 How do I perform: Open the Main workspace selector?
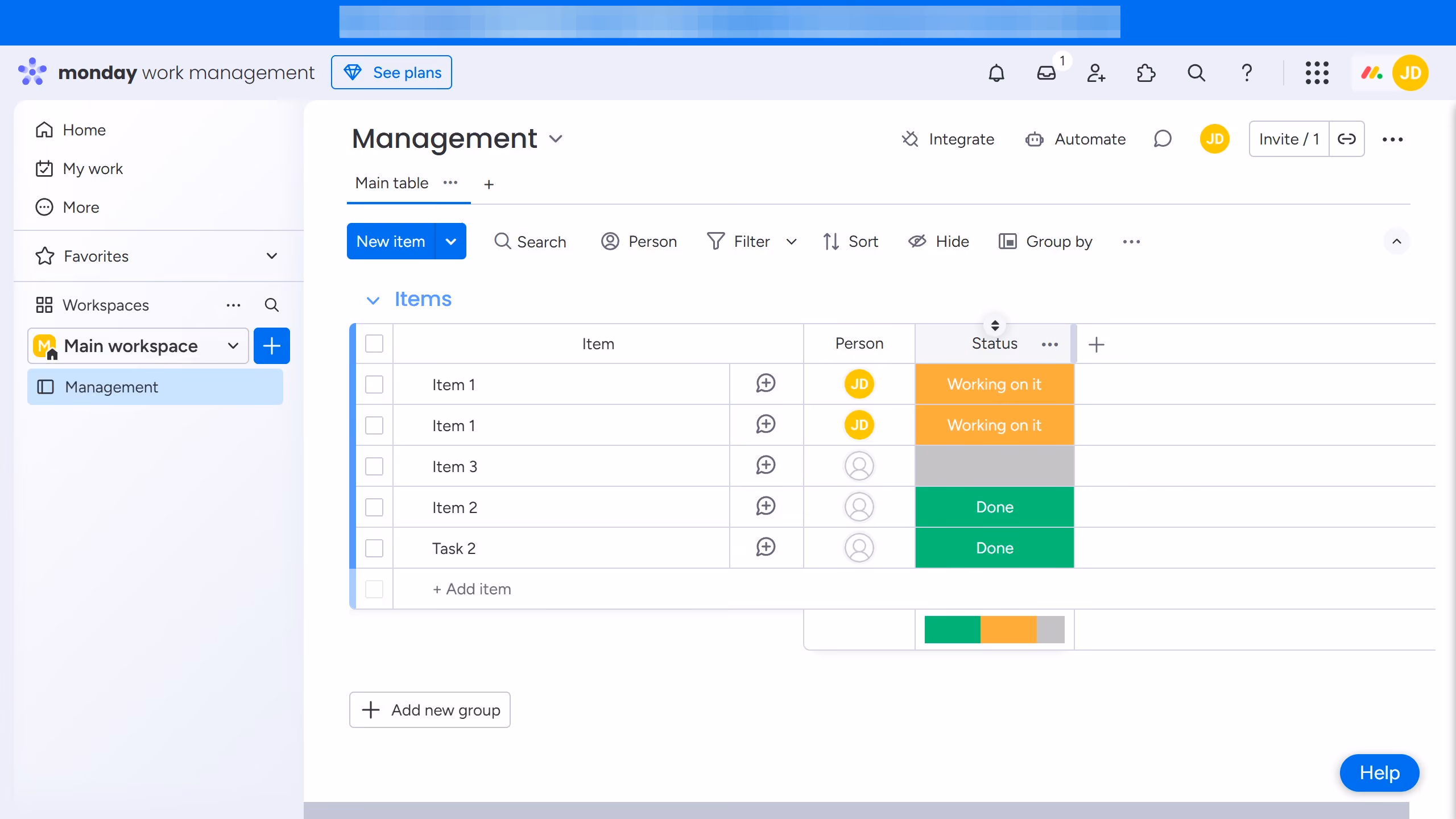(x=138, y=346)
